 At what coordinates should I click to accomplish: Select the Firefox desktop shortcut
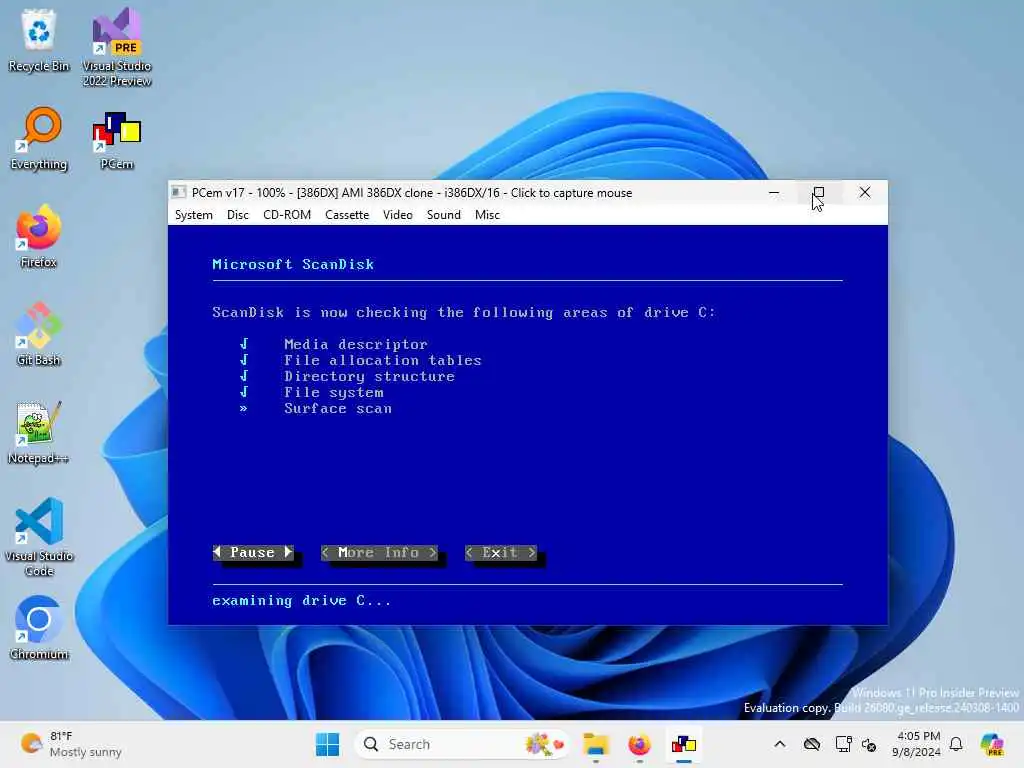[x=39, y=236]
